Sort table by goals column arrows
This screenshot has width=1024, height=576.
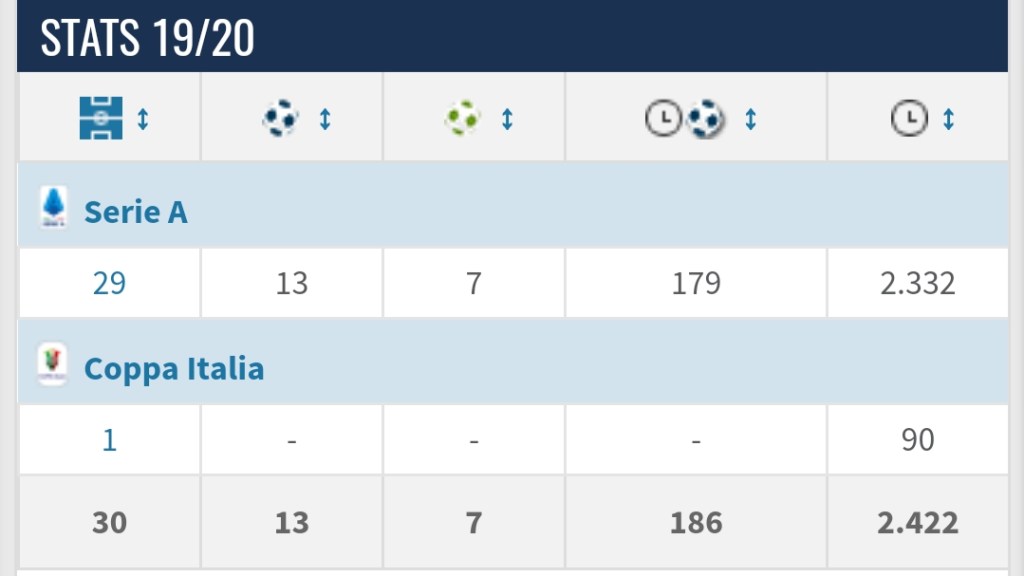pos(325,119)
